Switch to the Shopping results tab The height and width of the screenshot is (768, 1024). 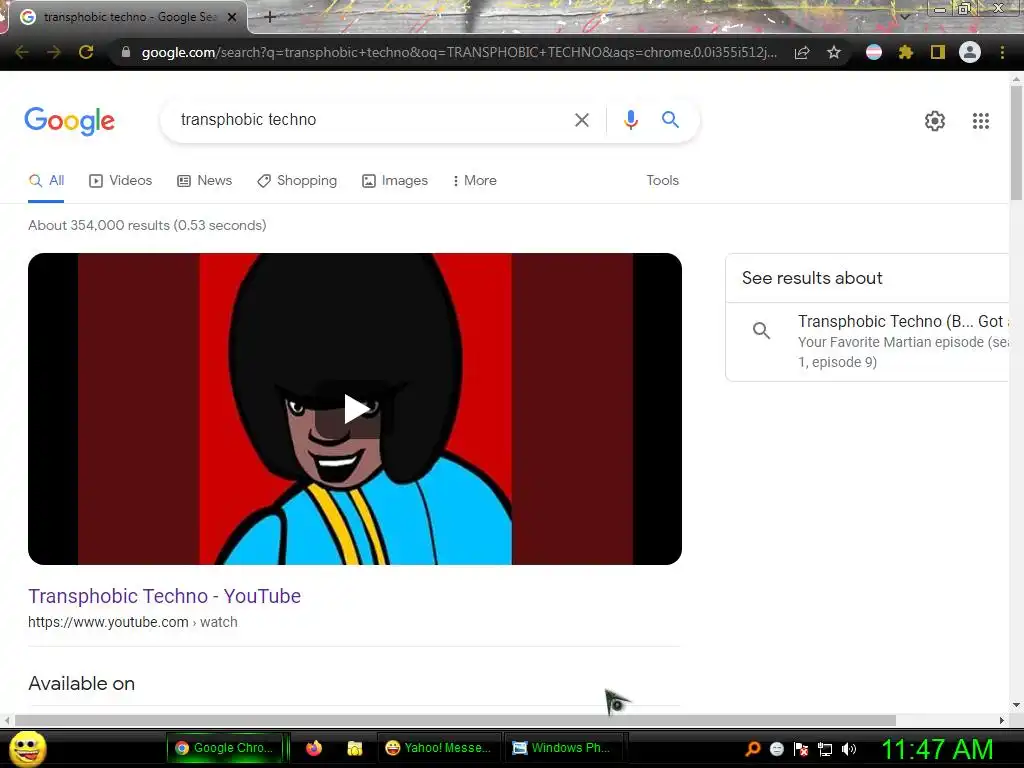(297, 181)
